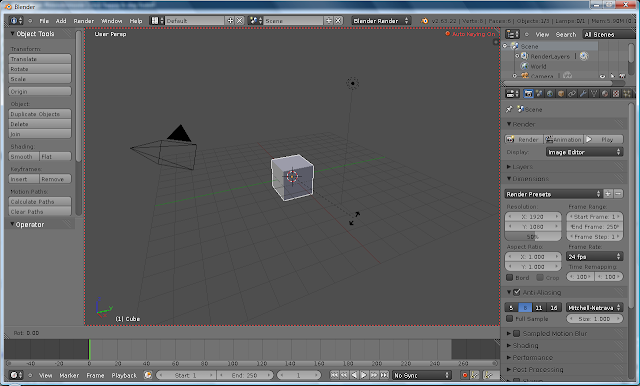Select the Object Constraints chain tab

point(572,94)
